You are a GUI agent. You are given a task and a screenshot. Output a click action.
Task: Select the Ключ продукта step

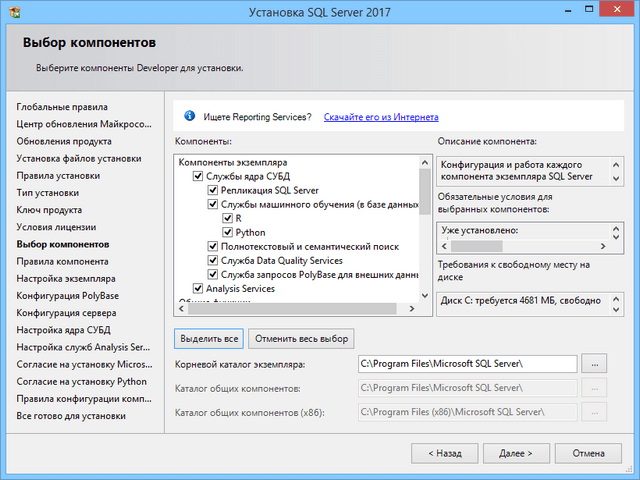49,210
